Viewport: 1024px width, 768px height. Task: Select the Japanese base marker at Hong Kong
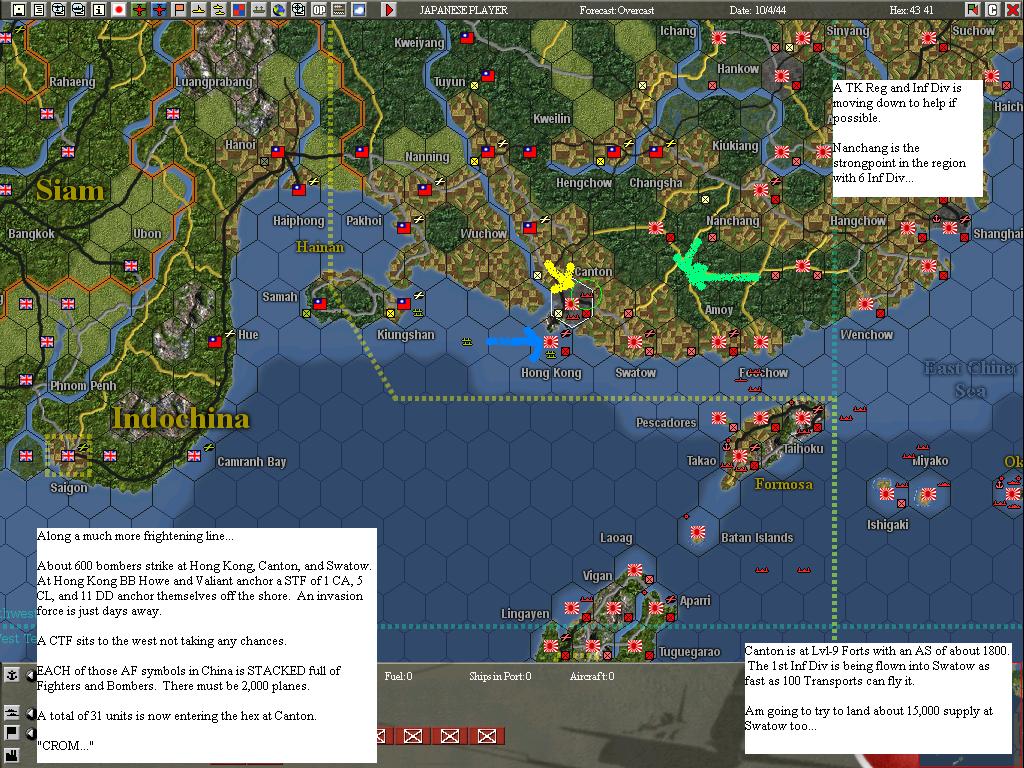tap(551, 342)
